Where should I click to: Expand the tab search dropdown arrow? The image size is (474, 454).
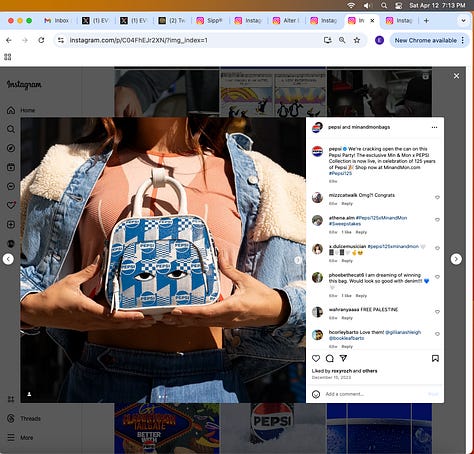pyautogui.click(x=463, y=21)
